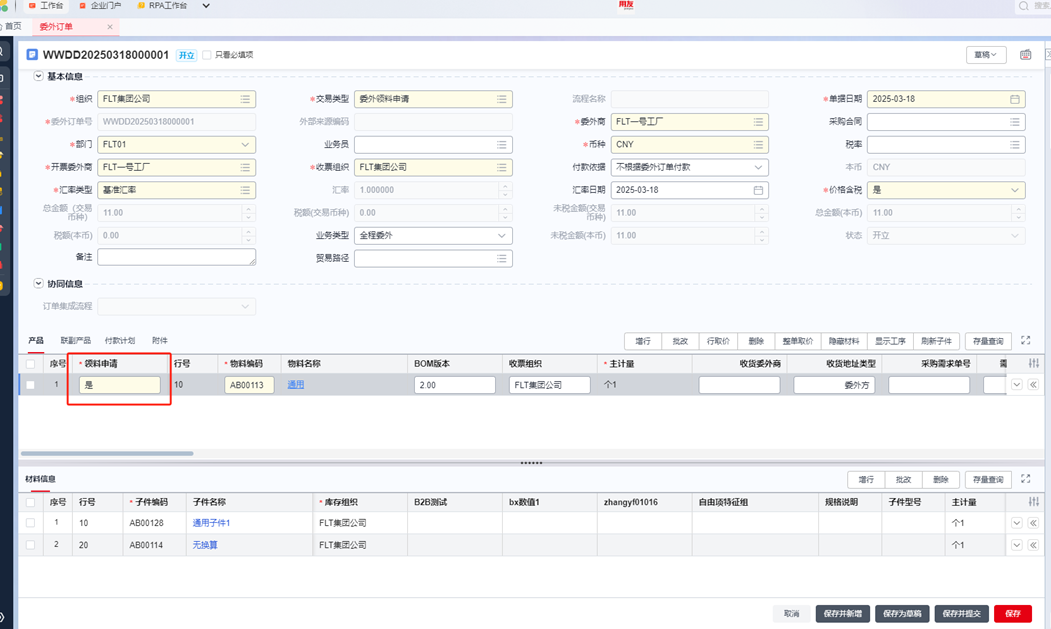Viewport: 1051px width, 629px height.
Task: Open the 价格含税 dropdown
Action: 1015,190
